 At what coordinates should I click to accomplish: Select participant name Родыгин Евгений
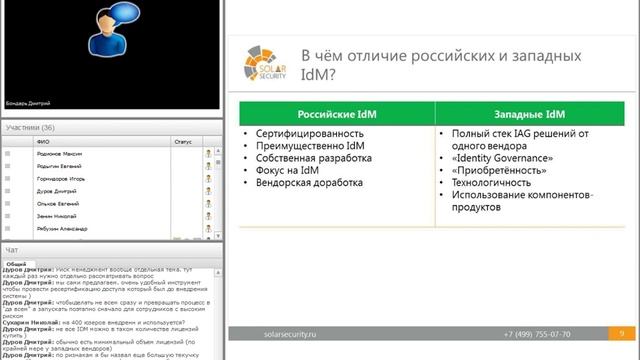click(59, 166)
